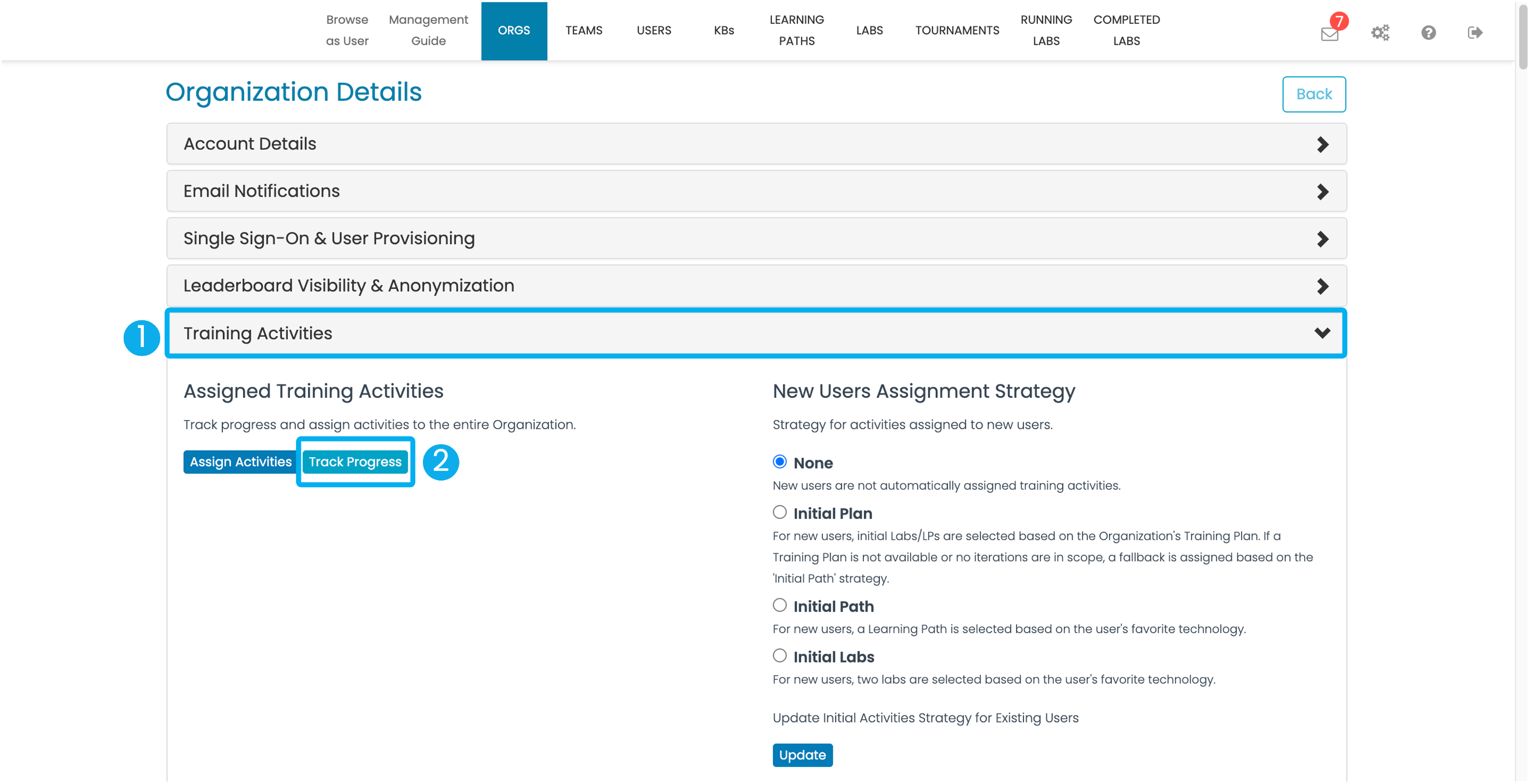Select the None assignment strategy
Screen dimensions: 1531x784
(779, 461)
